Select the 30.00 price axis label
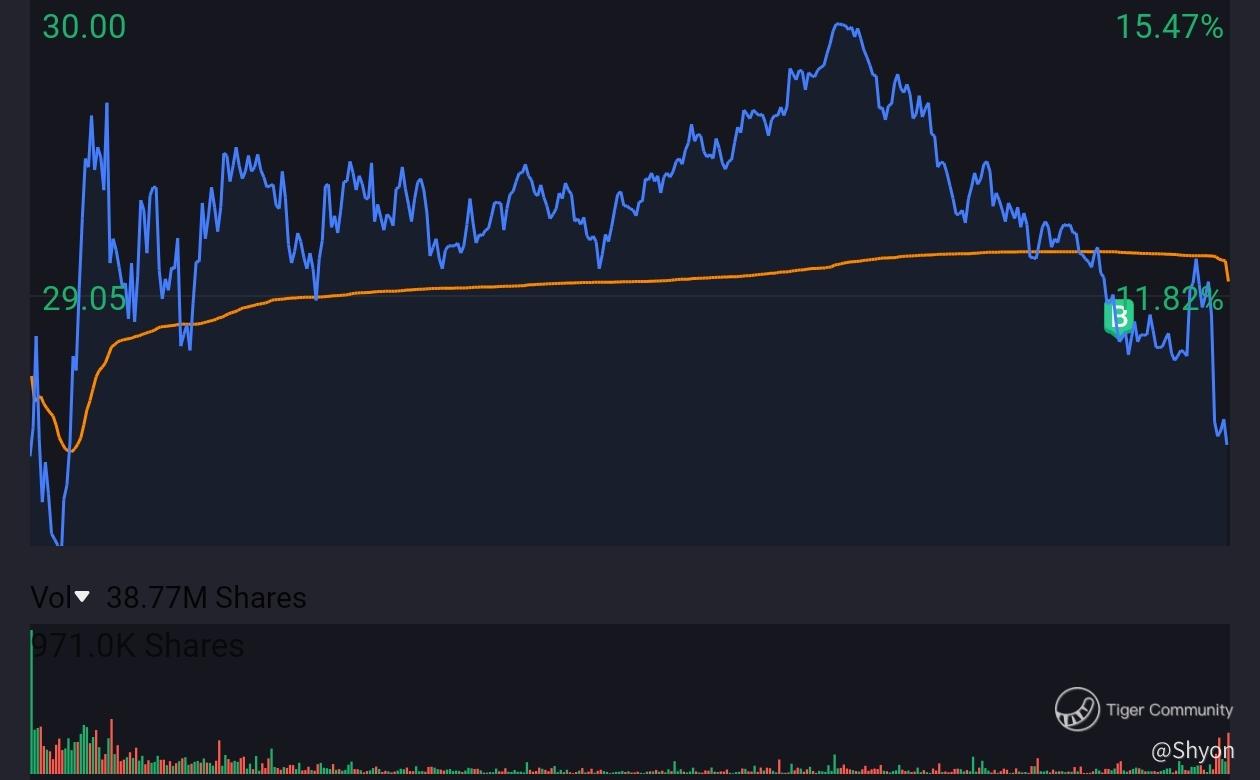Screen dimensions: 1260x780 point(84,27)
